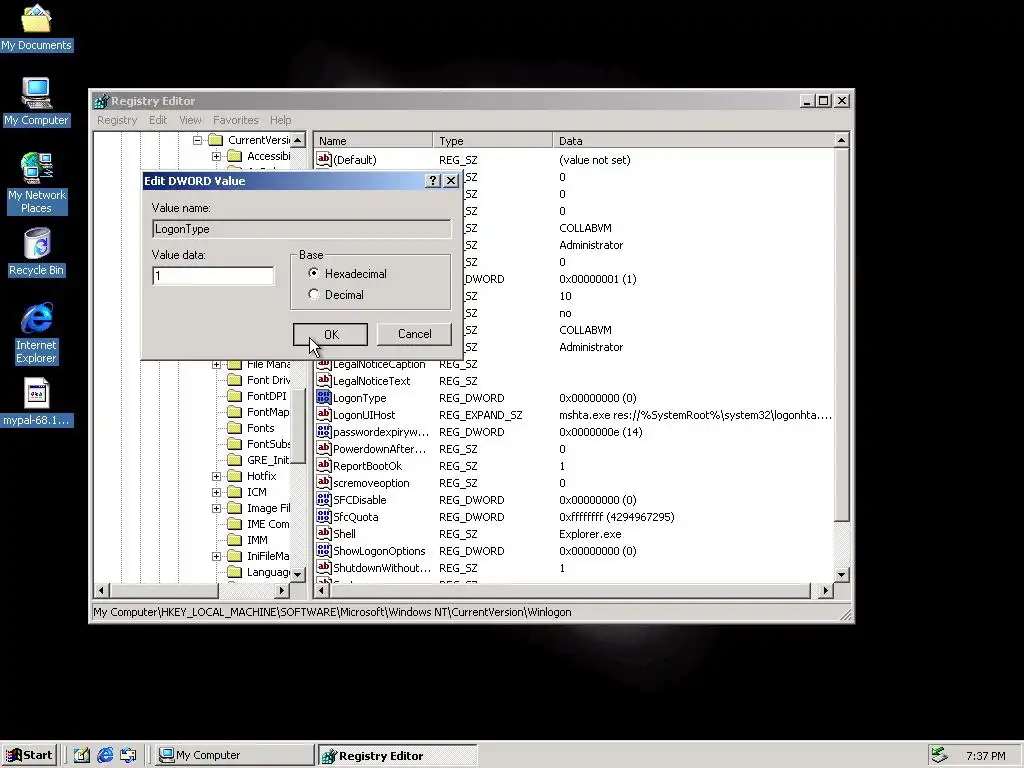This screenshot has width=1024, height=768.
Task: Sort values by the Type column header
Action: 493,140
